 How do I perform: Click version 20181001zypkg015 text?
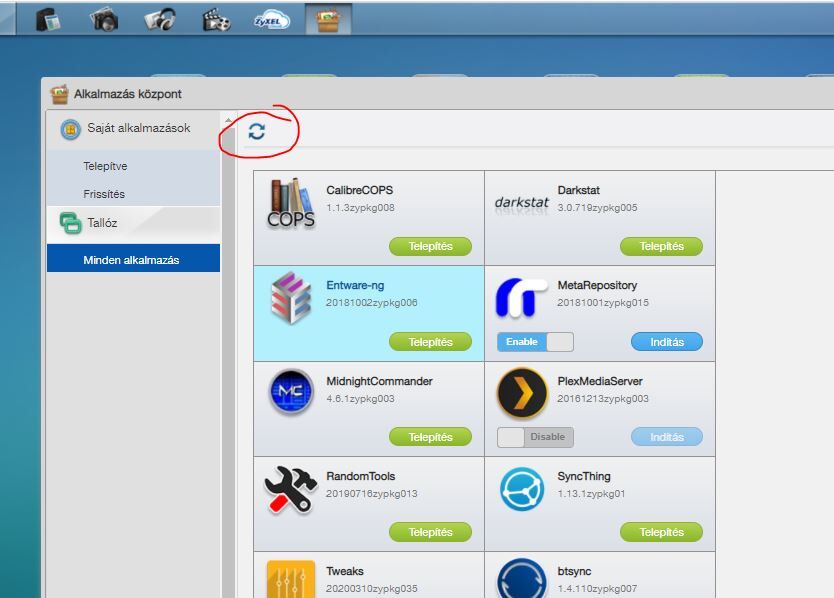(x=603, y=303)
